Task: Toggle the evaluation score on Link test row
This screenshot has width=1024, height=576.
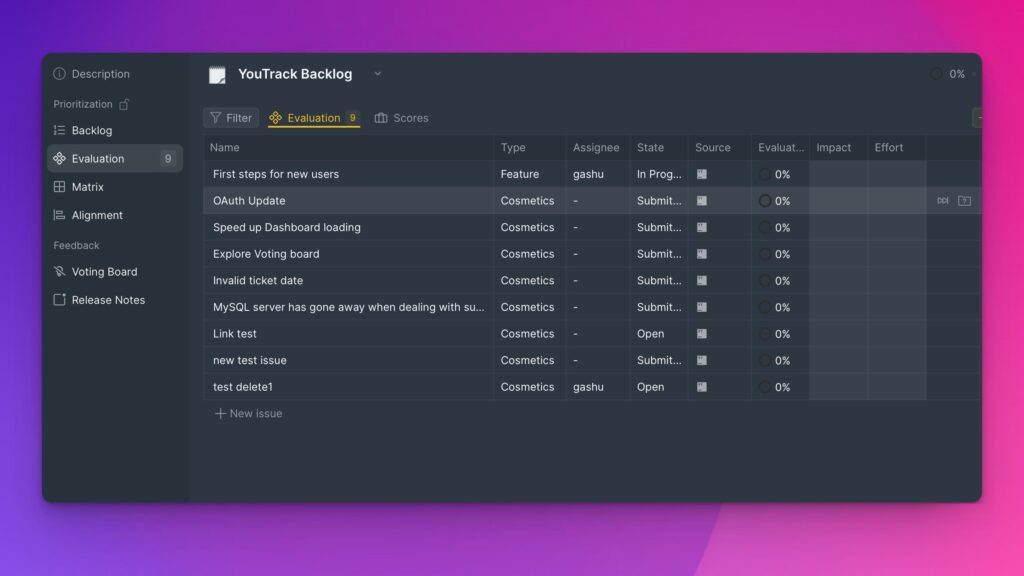Action: tap(763, 333)
